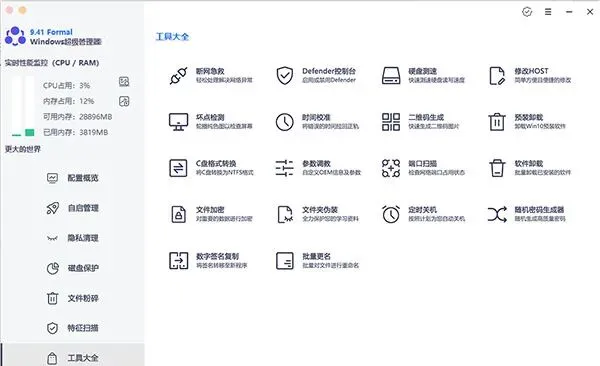This screenshot has width=600, height=366.
Task: Click the 更大的世界 label
Action: tap(23, 149)
